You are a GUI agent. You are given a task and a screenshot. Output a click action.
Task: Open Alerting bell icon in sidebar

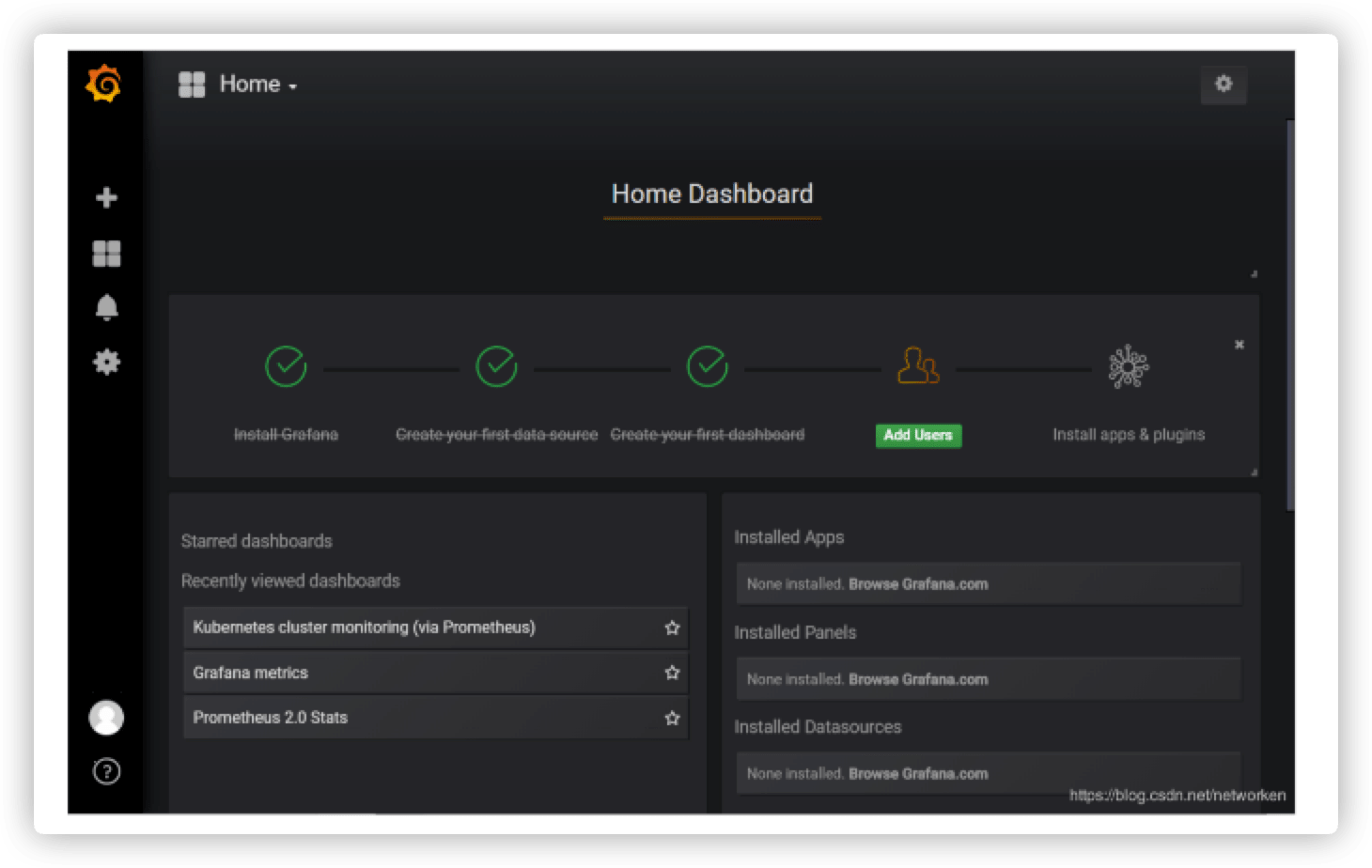106,307
